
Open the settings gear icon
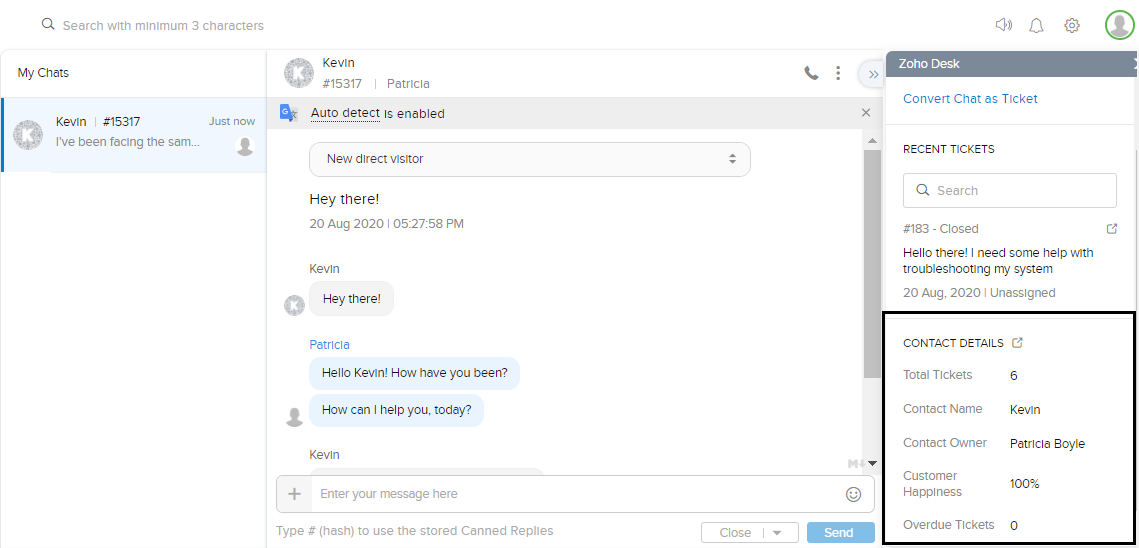(x=1071, y=25)
